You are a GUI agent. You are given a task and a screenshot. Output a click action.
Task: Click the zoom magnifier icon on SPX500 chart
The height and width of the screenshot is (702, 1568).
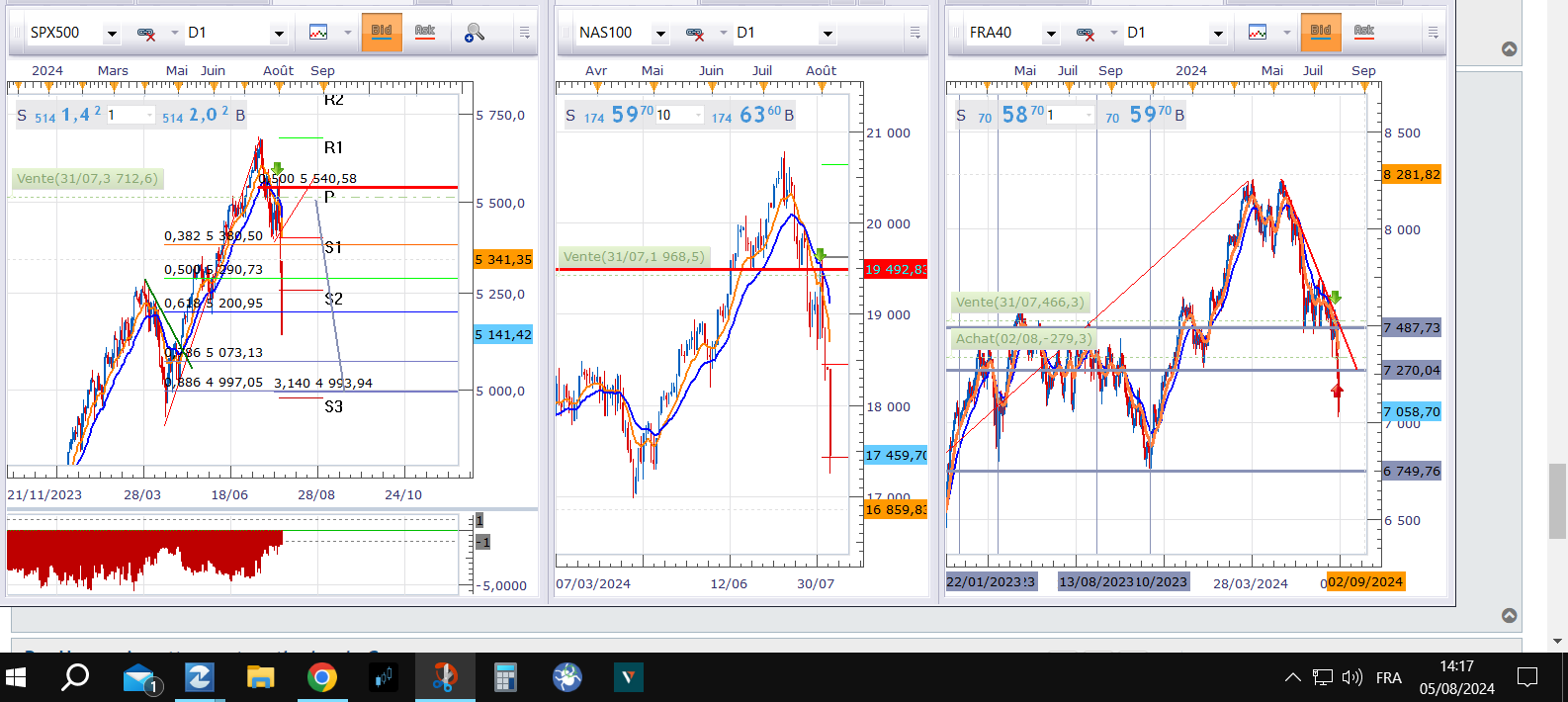(475, 33)
